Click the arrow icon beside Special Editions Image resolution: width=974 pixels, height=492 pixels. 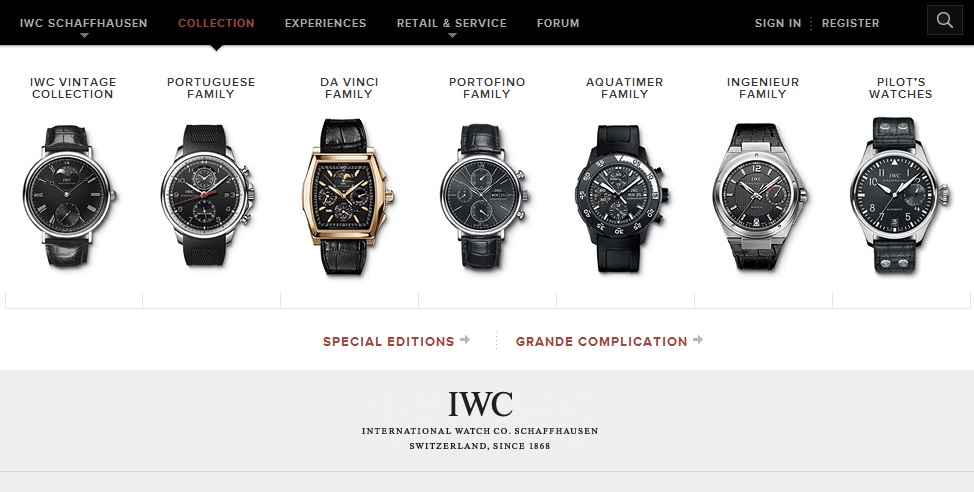pos(465,340)
